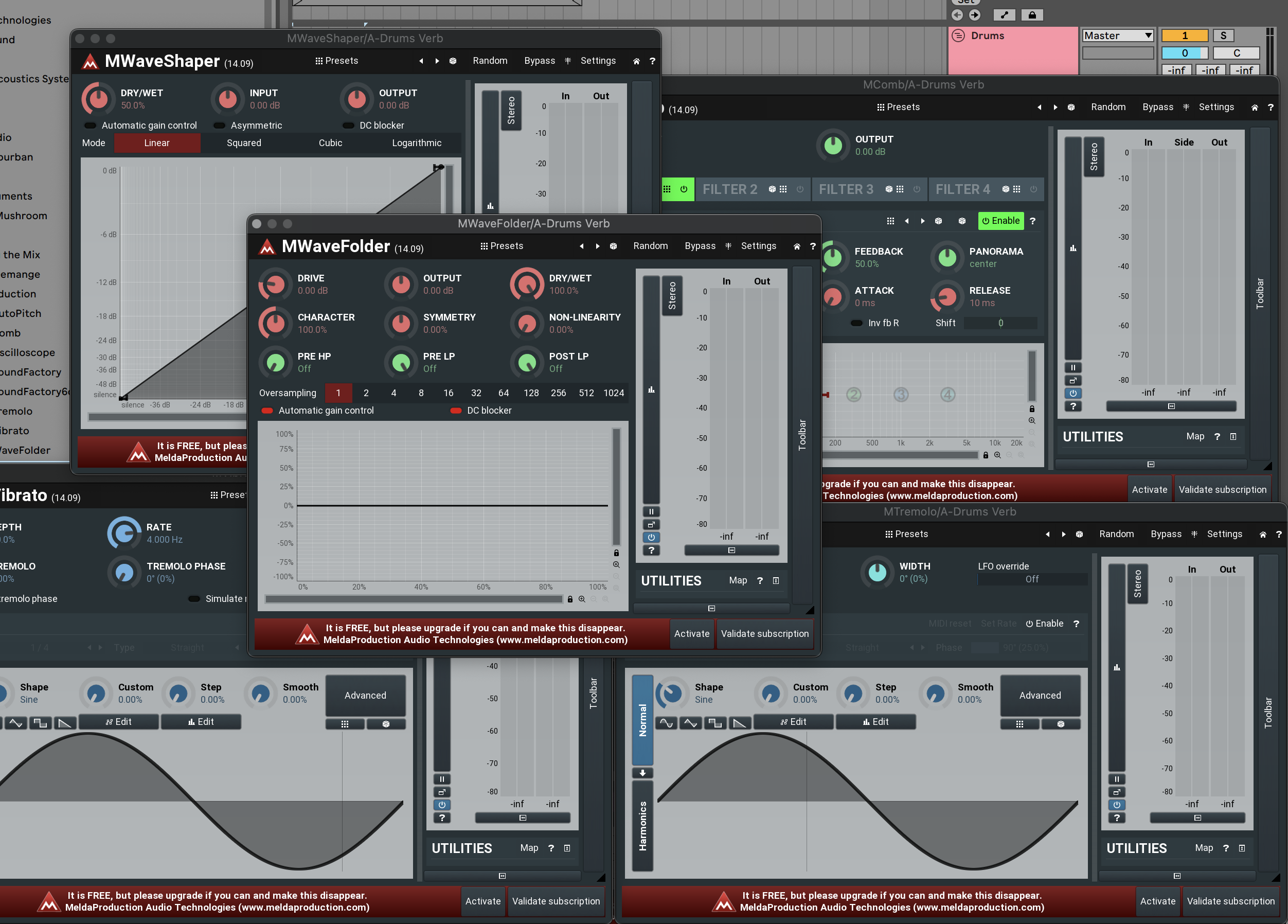Click the FILTER 4 presets grid icon in MComb

tap(1016, 190)
